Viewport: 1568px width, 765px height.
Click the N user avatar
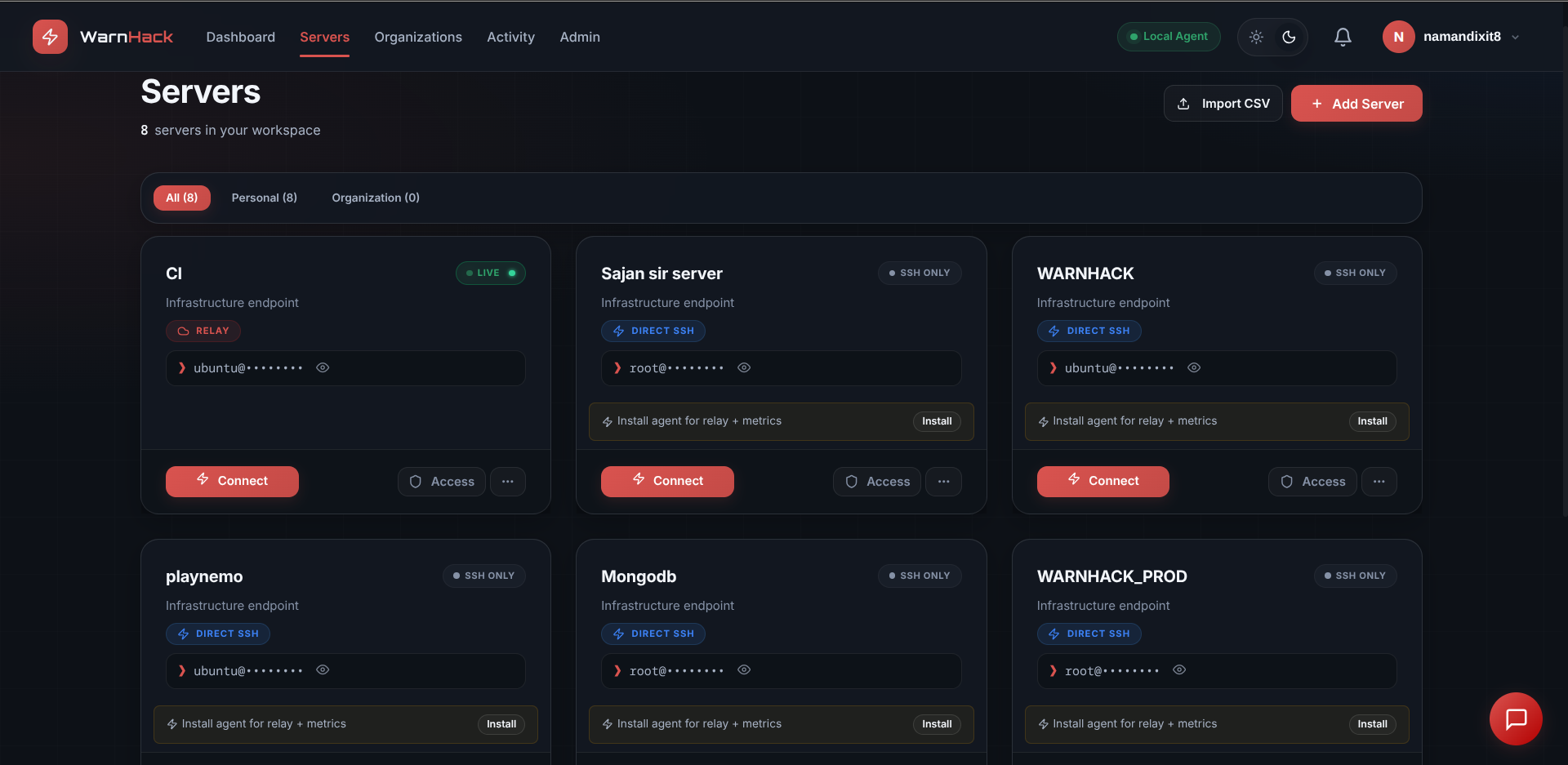pyautogui.click(x=1398, y=37)
